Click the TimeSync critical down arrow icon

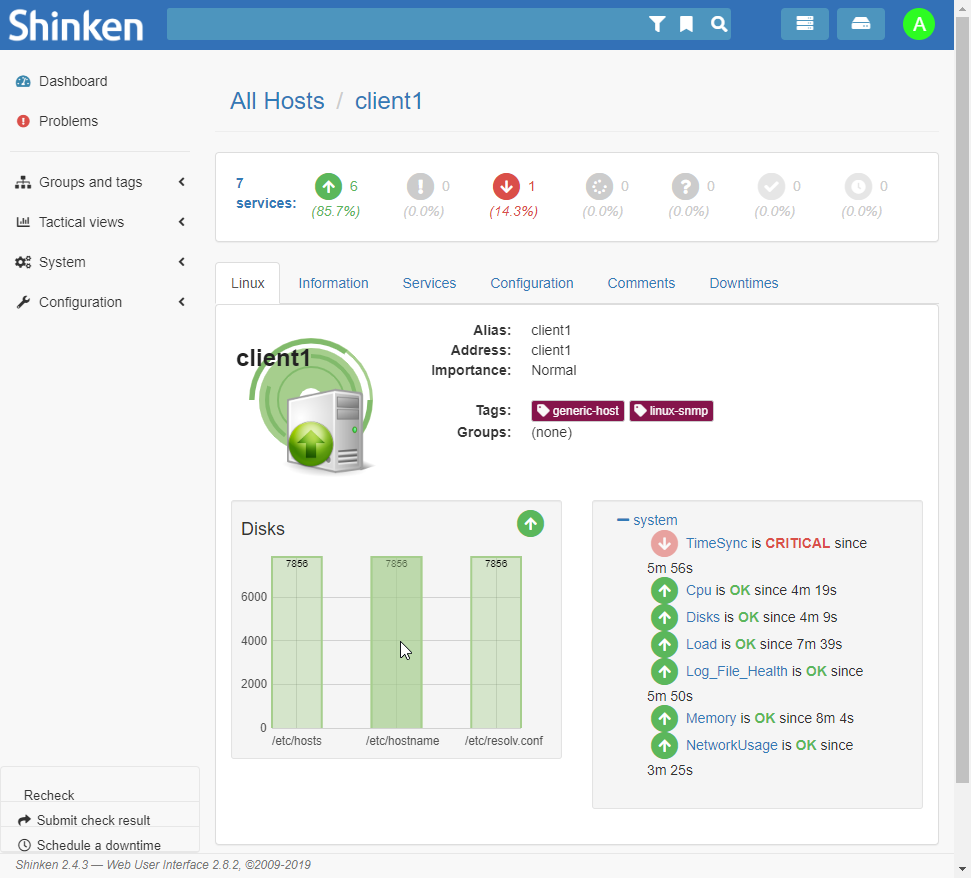pyautogui.click(x=664, y=544)
